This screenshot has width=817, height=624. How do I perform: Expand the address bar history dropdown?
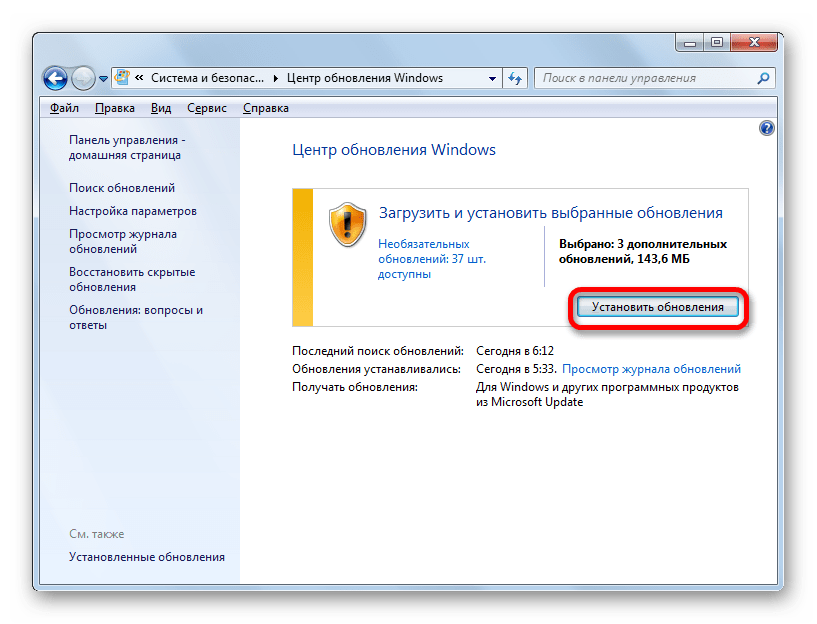[492, 78]
